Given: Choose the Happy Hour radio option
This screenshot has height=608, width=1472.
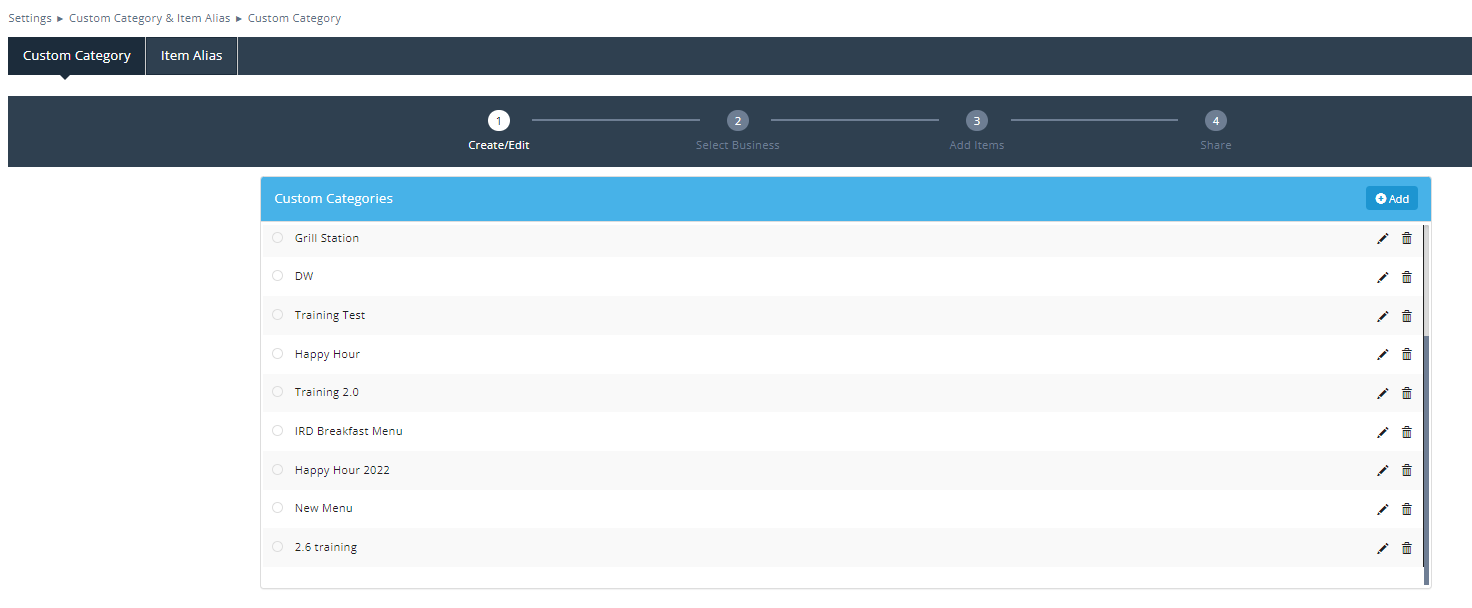Looking at the screenshot, I should click(277, 354).
